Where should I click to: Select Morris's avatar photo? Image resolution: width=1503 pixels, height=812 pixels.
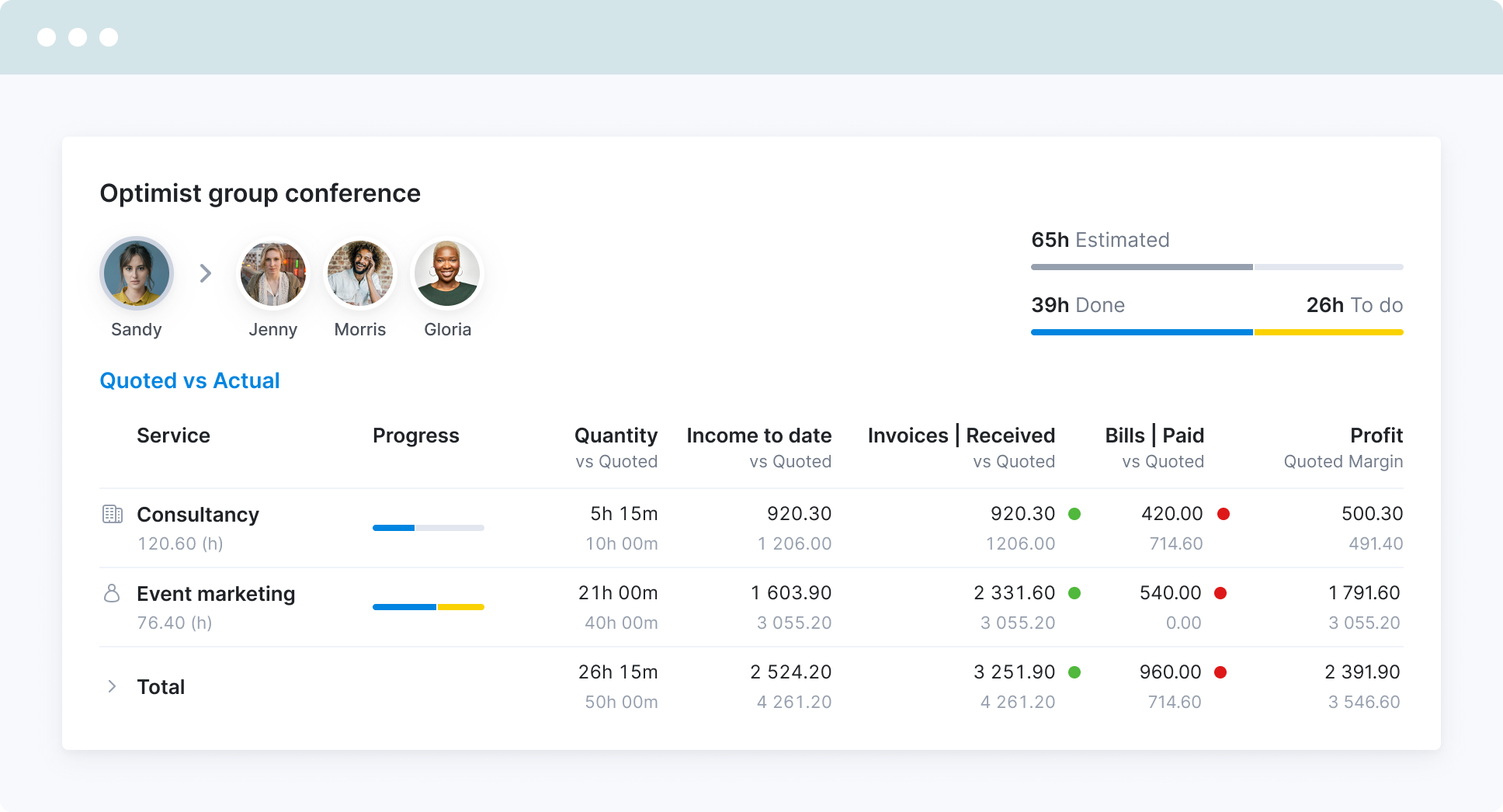coord(360,273)
